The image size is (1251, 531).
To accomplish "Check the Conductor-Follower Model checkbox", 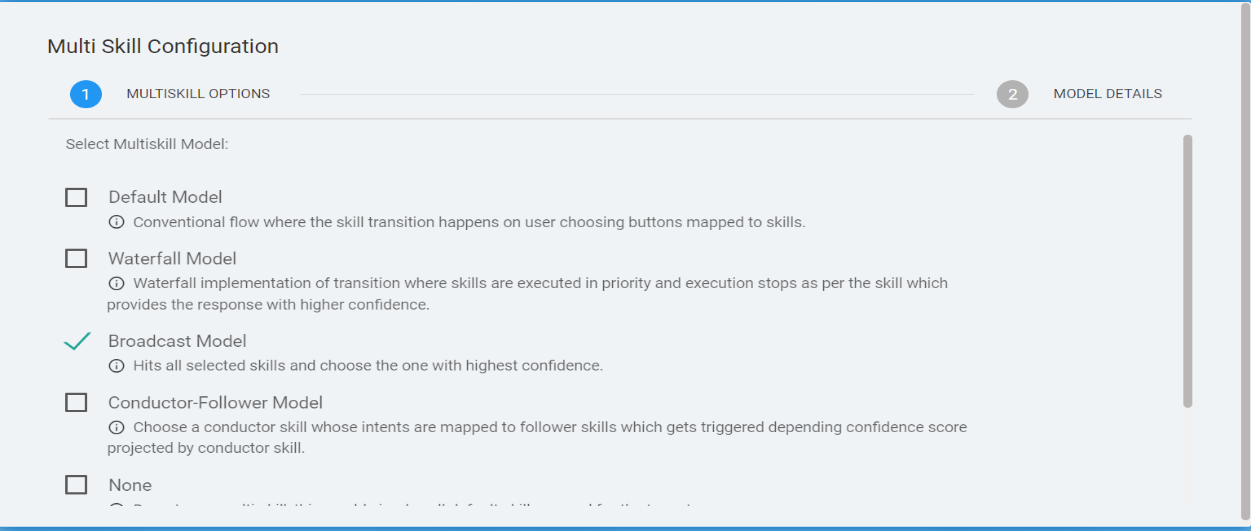I will pos(76,402).
